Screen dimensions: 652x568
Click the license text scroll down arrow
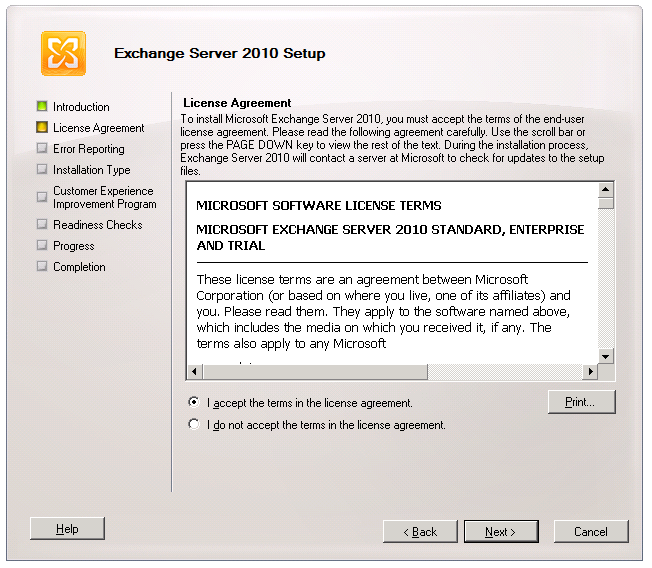click(606, 356)
